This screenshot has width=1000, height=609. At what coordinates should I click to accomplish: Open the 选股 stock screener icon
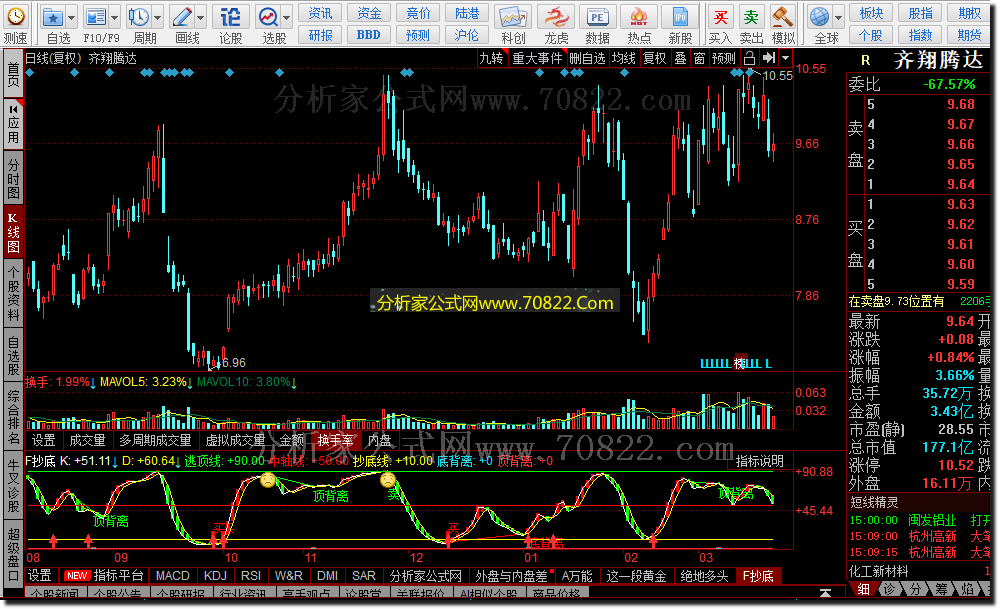[268, 17]
